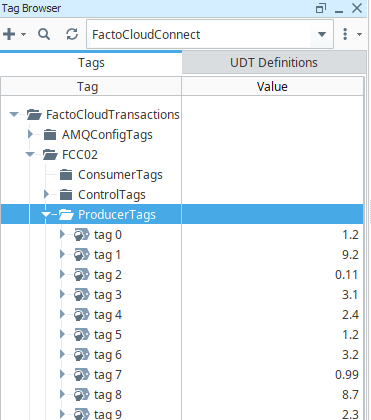Select the FactoCloudTransactions tree label
Image resolution: width=371 pixels, height=420 pixels.
(x=113, y=115)
